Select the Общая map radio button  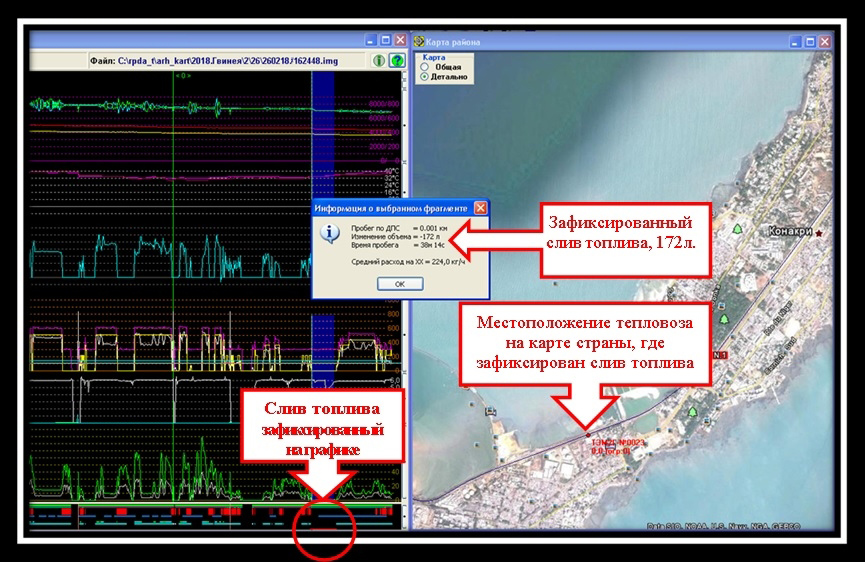pyautogui.click(x=424, y=67)
